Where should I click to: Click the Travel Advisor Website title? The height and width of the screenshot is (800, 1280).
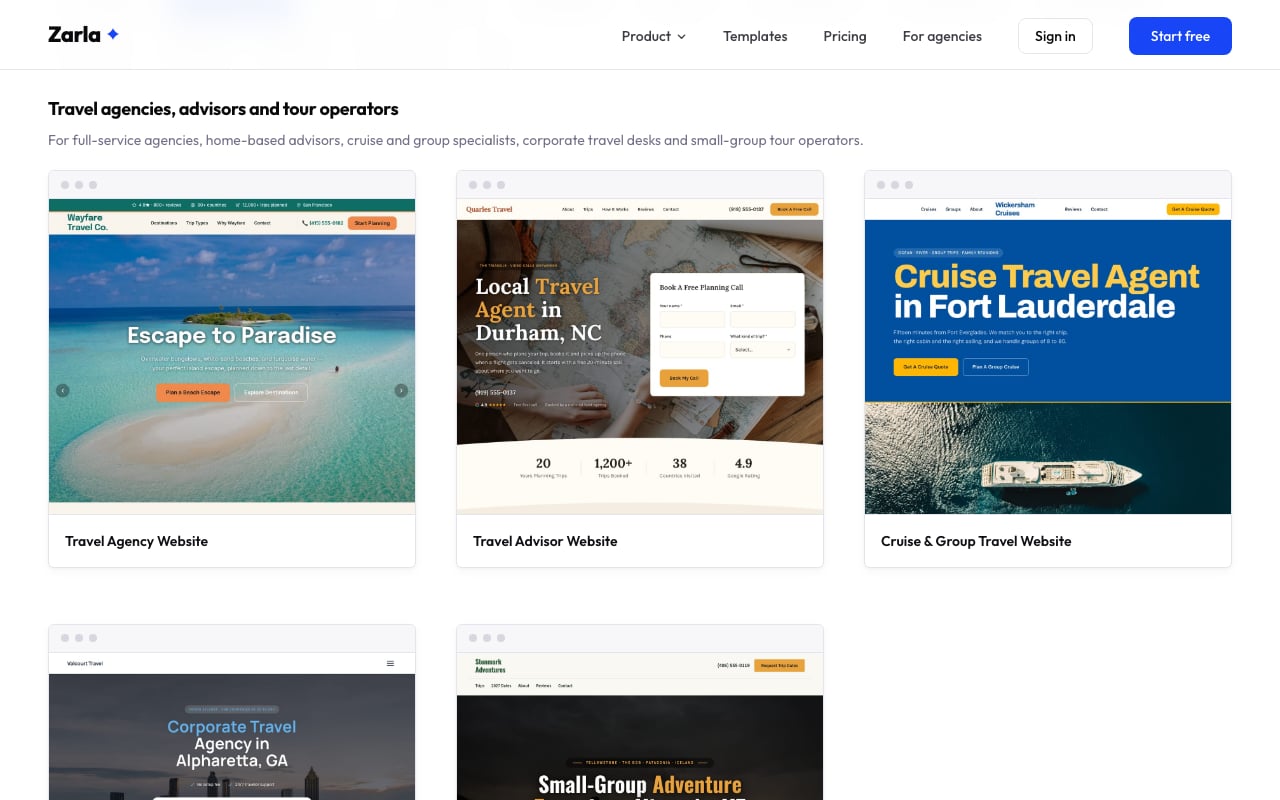(545, 541)
